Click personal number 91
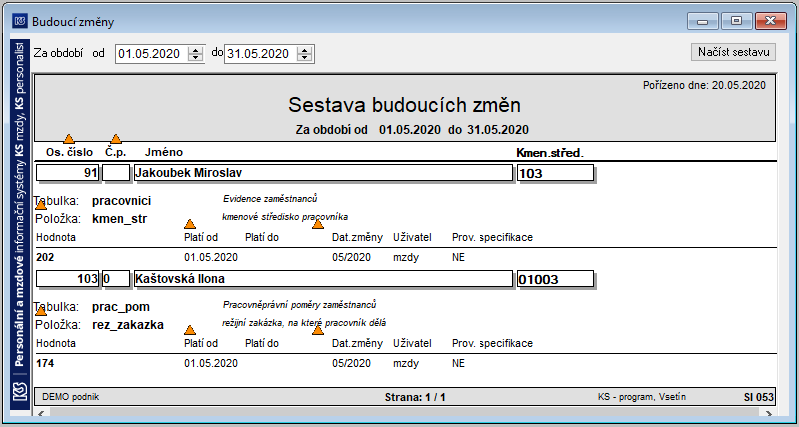The image size is (799, 427). (68, 173)
